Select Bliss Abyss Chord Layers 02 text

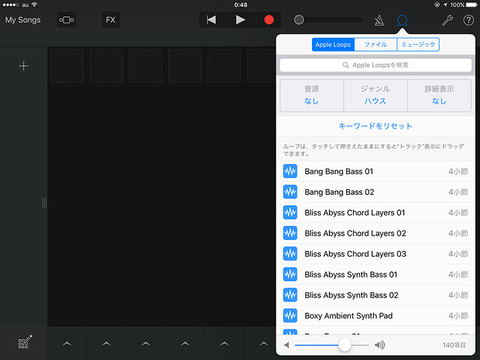pyautogui.click(x=355, y=233)
